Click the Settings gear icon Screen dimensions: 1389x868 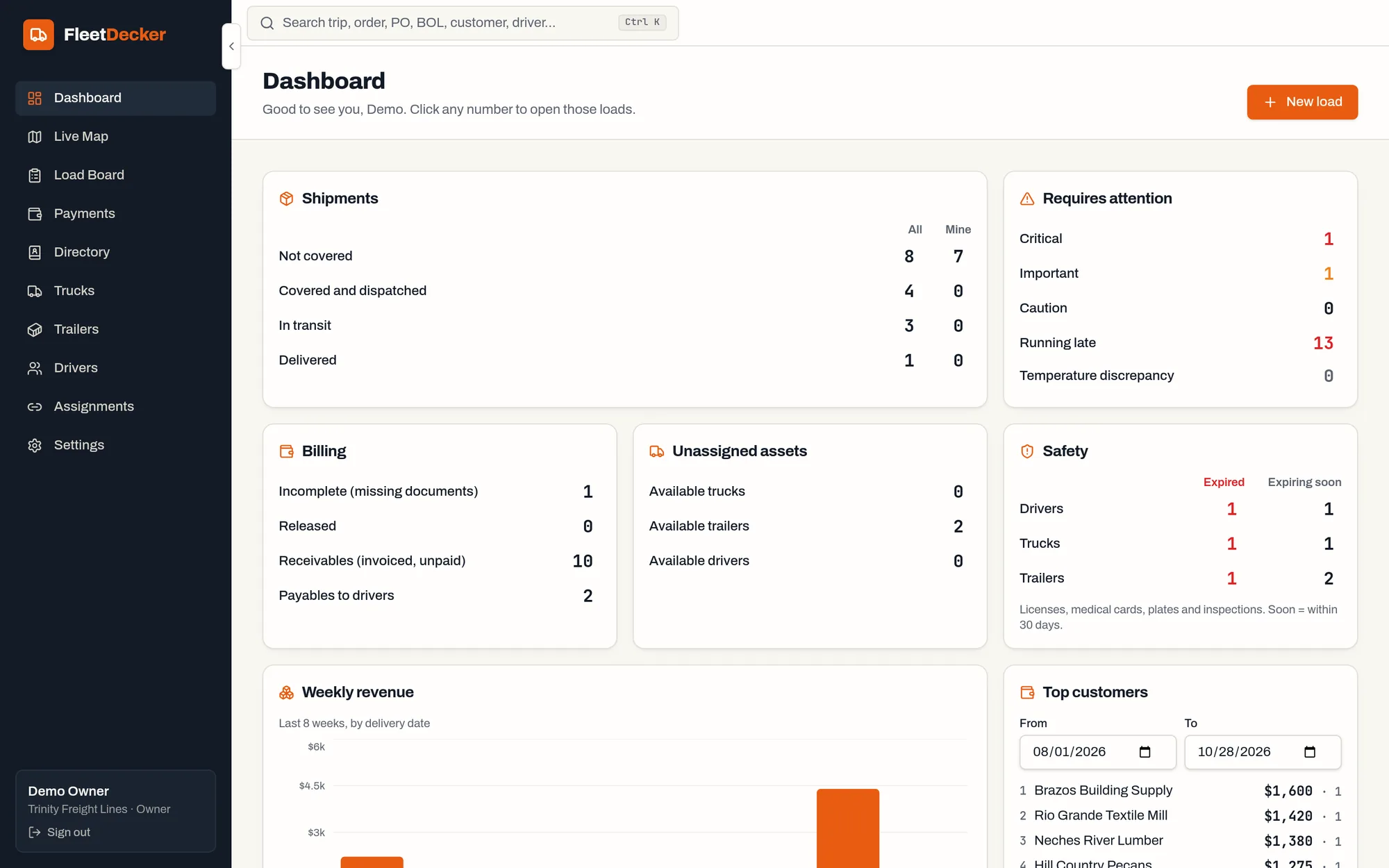coord(35,445)
